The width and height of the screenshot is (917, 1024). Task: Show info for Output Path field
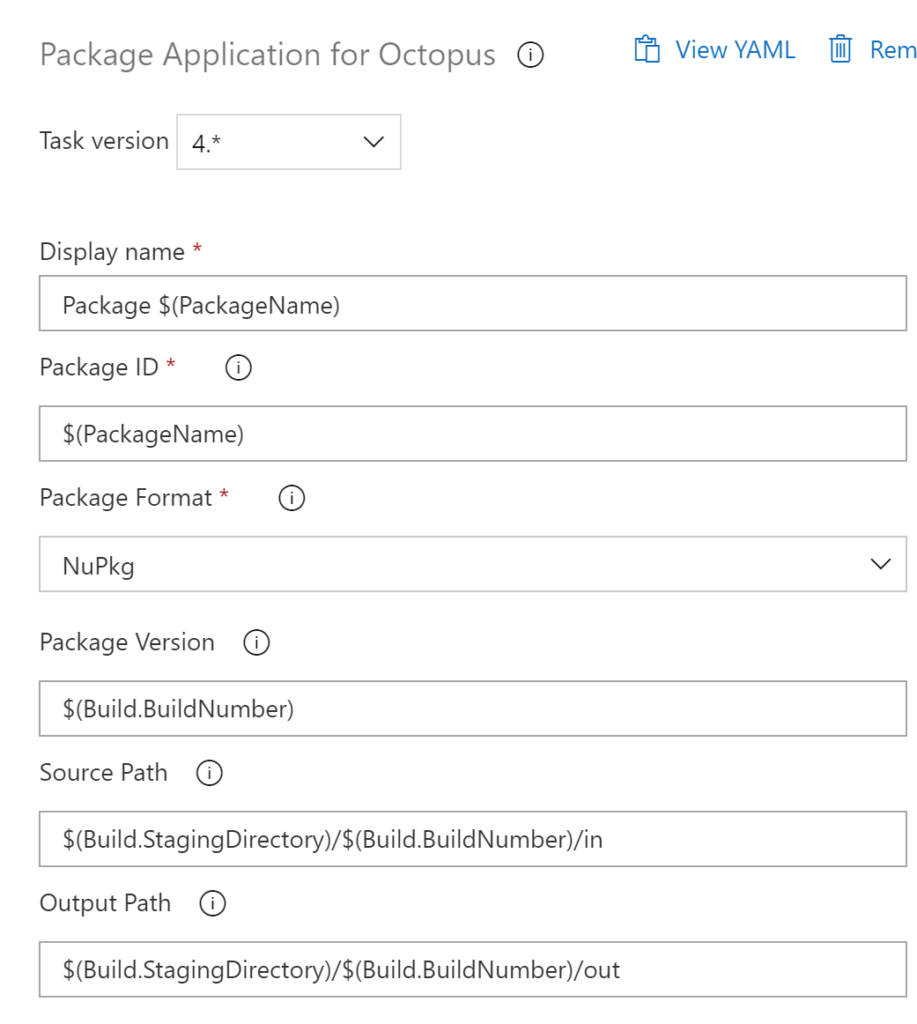[x=213, y=904]
